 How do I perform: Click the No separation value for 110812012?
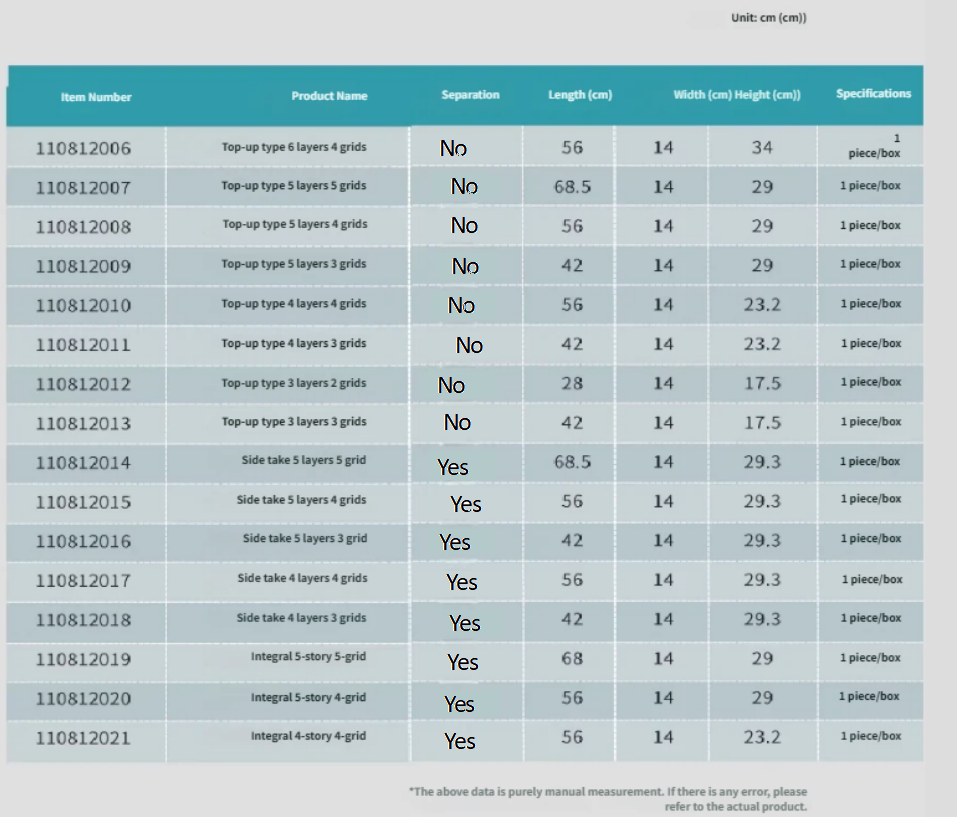tap(452, 386)
